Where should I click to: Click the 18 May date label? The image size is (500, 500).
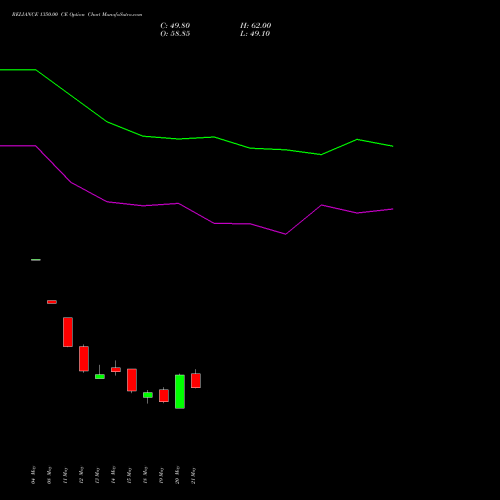145,475
